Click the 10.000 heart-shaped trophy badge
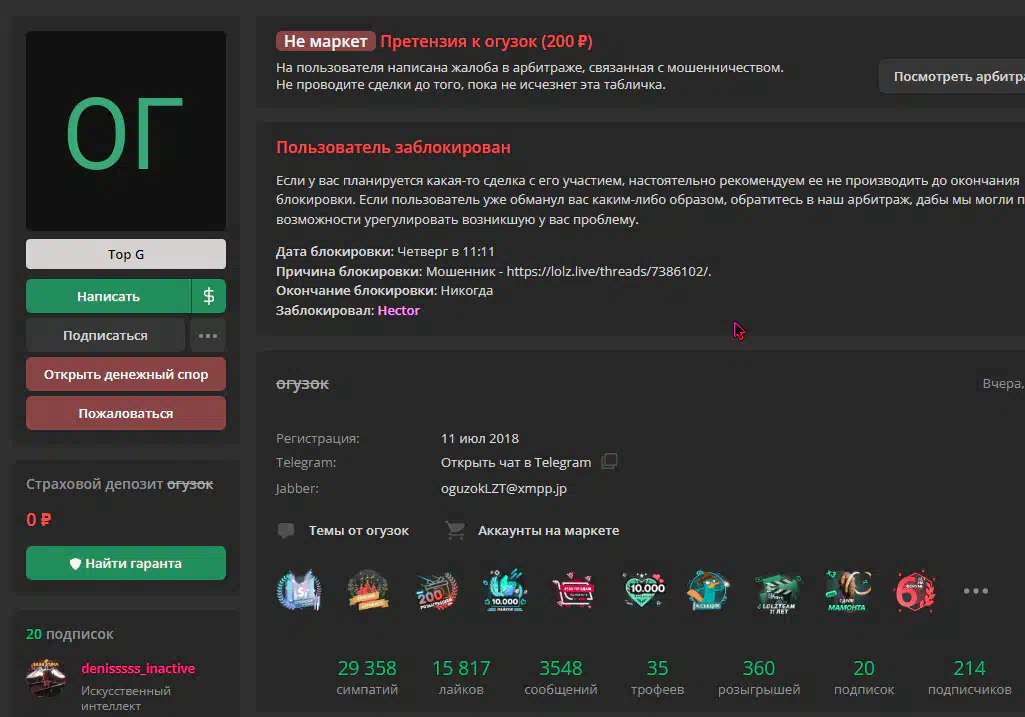1025x717 pixels. 642,591
